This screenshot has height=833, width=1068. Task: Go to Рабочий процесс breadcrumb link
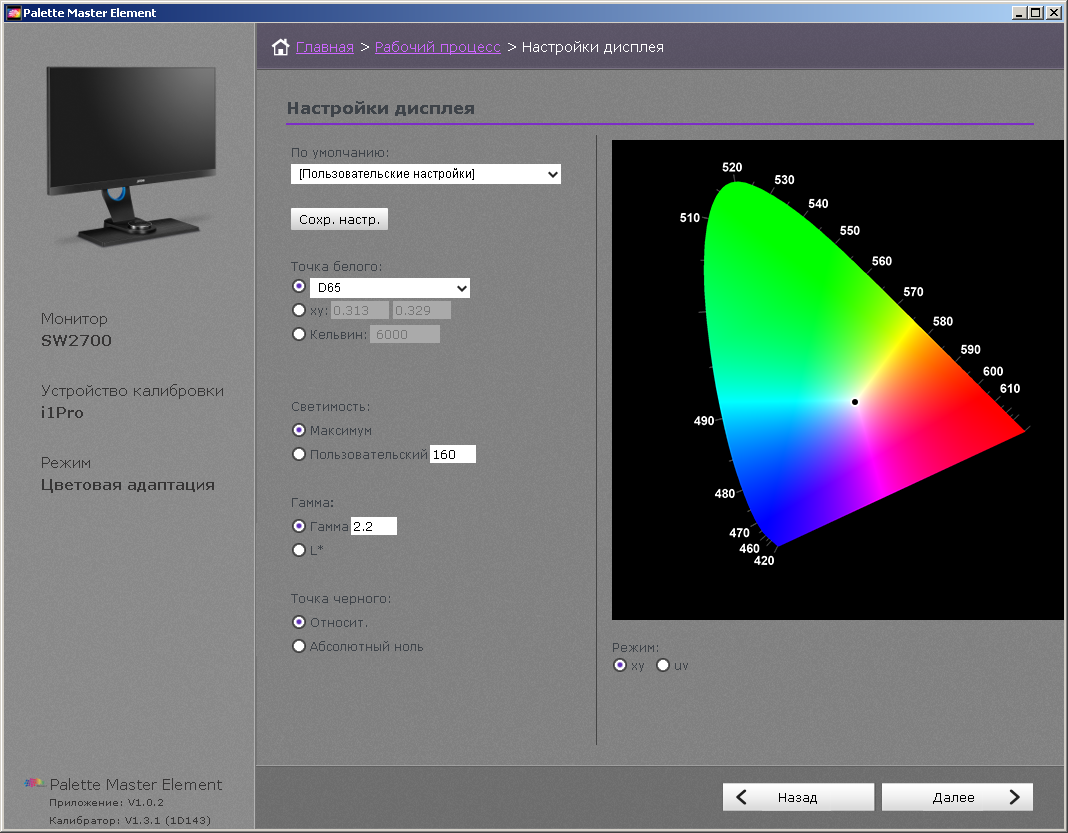[437, 47]
